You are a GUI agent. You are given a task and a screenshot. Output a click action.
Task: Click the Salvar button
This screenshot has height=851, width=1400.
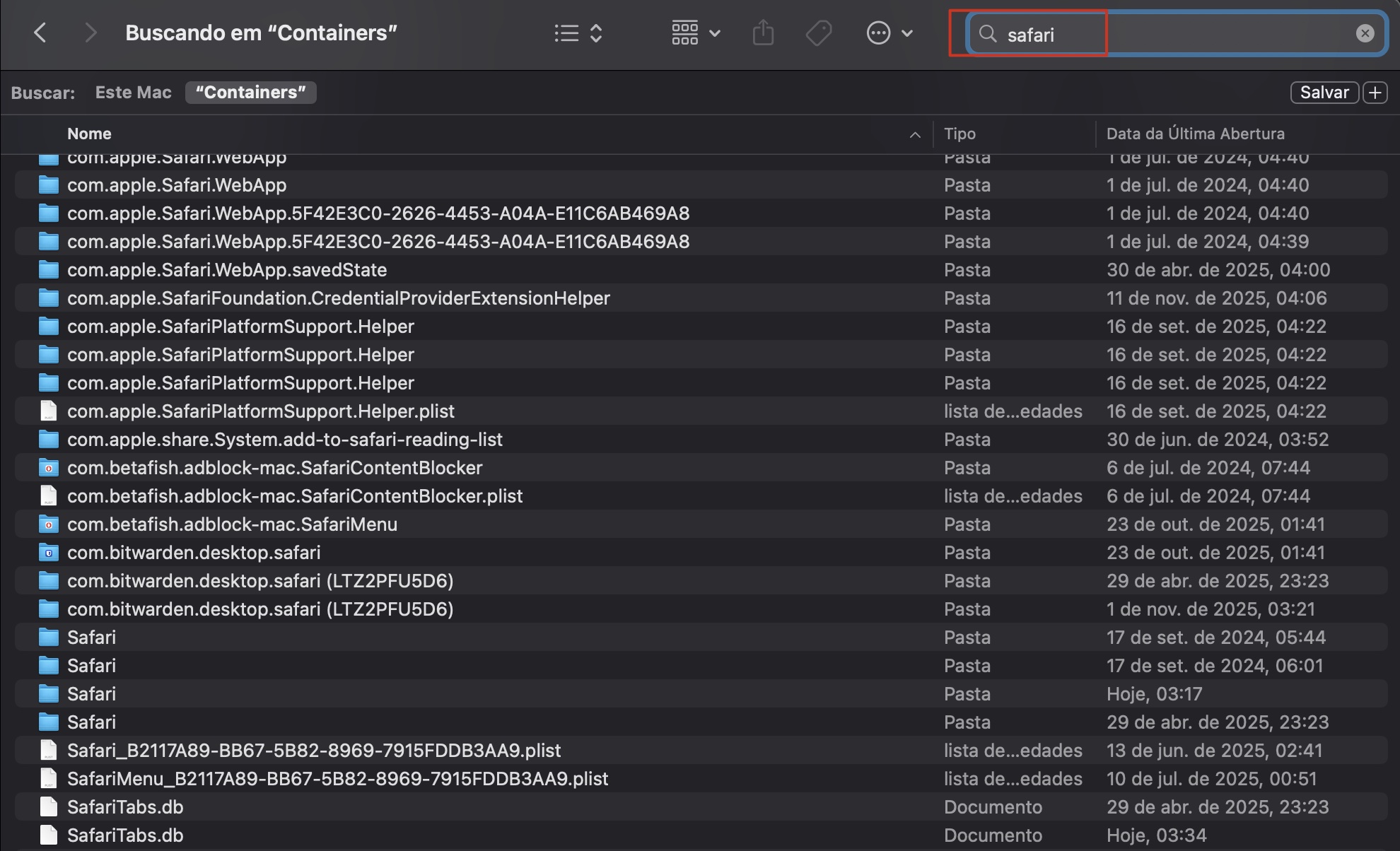pos(1324,93)
